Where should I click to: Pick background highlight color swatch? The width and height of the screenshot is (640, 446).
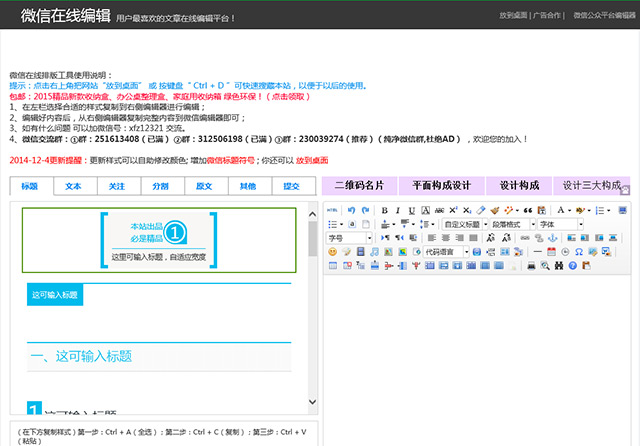[580, 210]
